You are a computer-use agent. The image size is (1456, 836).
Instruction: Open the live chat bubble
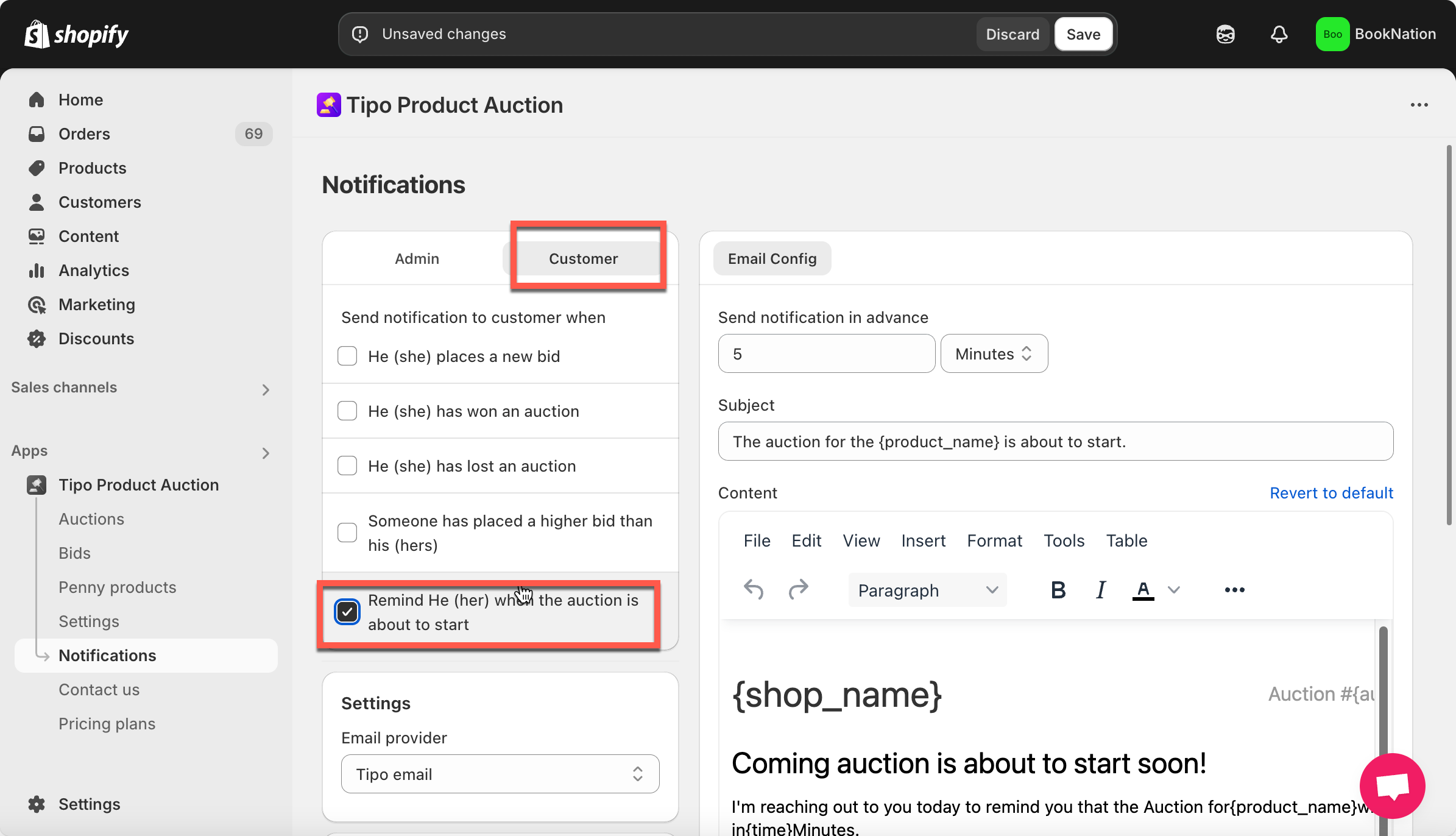pyautogui.click(x=1392, y=785)
